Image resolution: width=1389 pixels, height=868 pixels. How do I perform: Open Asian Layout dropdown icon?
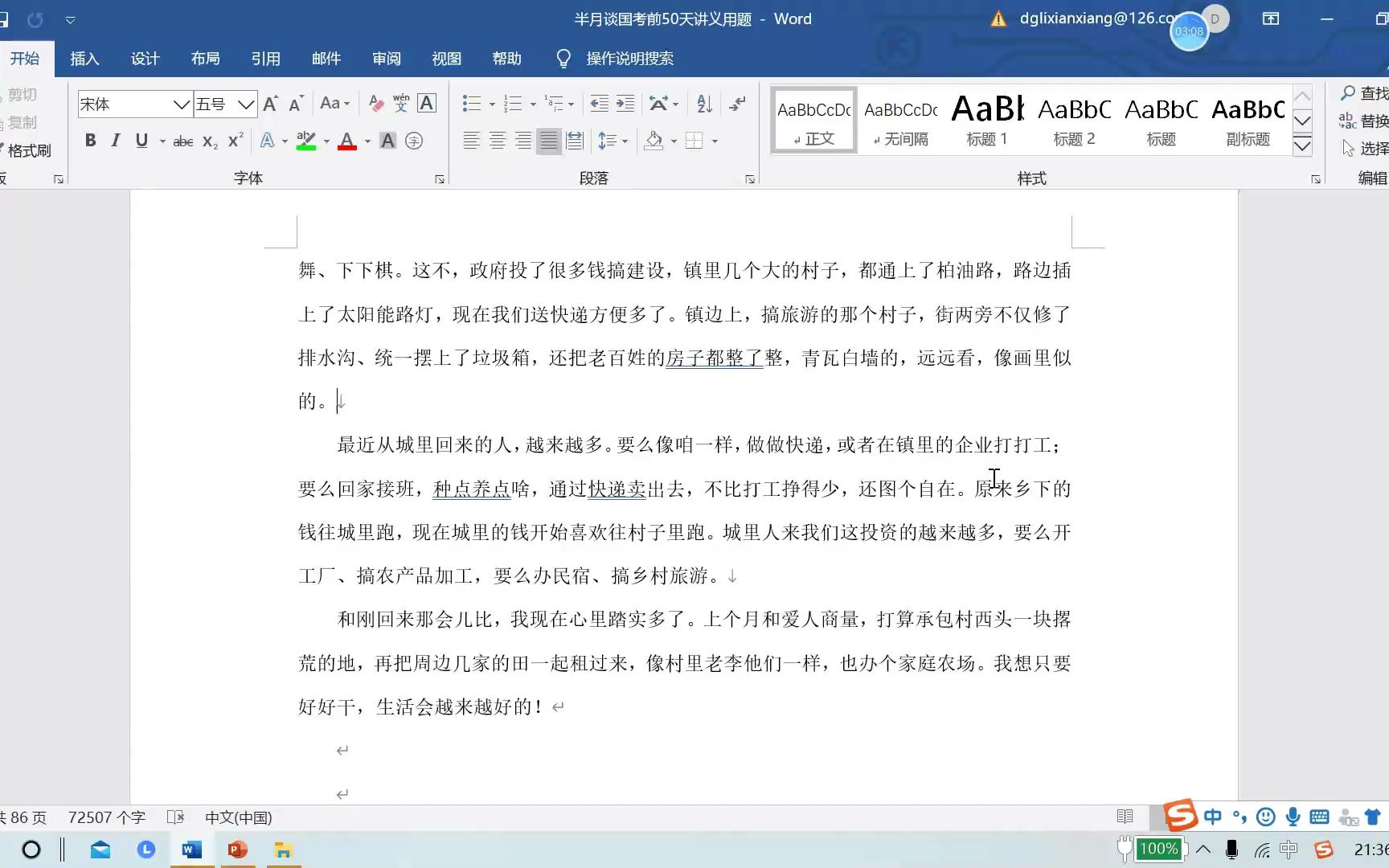coord(664,103)
